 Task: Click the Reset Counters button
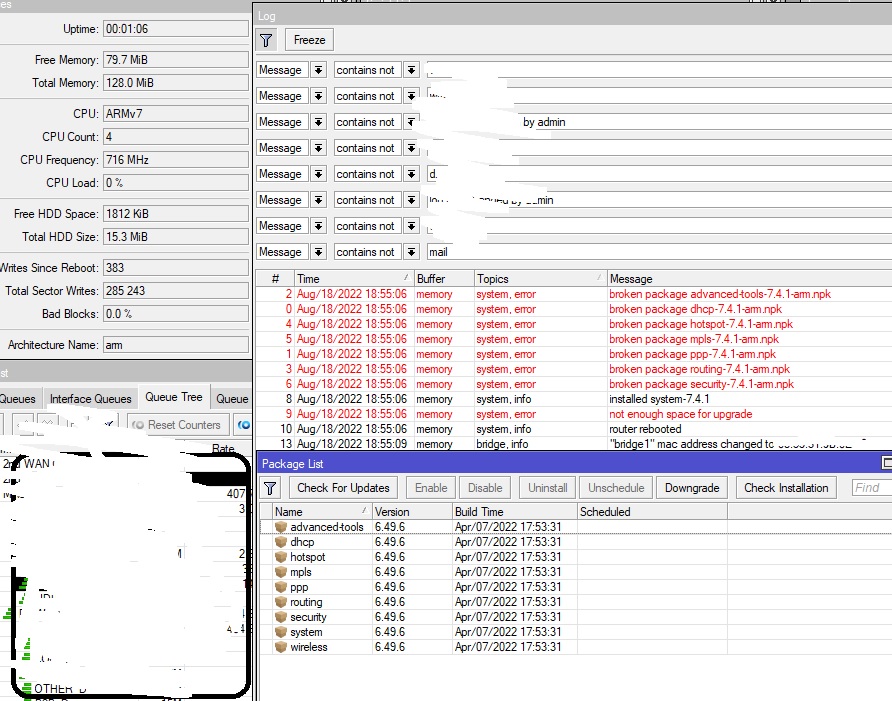(178, 425)
